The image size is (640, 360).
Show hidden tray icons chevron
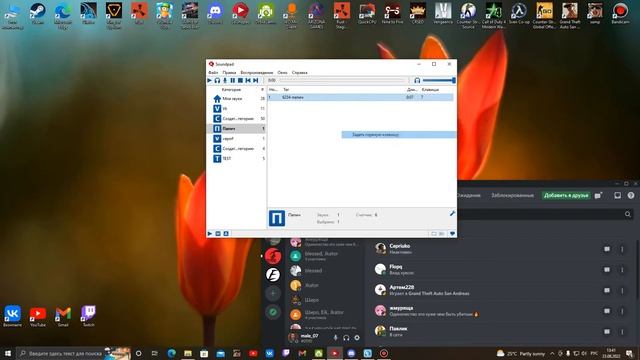pos(552,353)
